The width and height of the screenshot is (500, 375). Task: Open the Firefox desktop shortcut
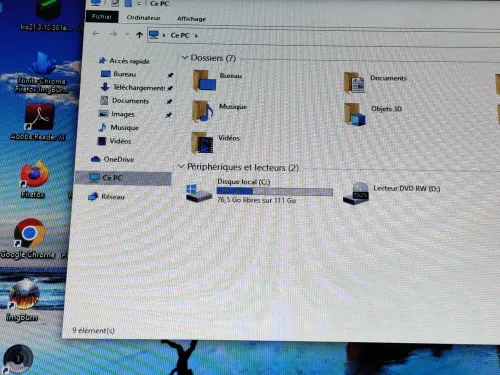pyautogui.click(x=34, y=179)
